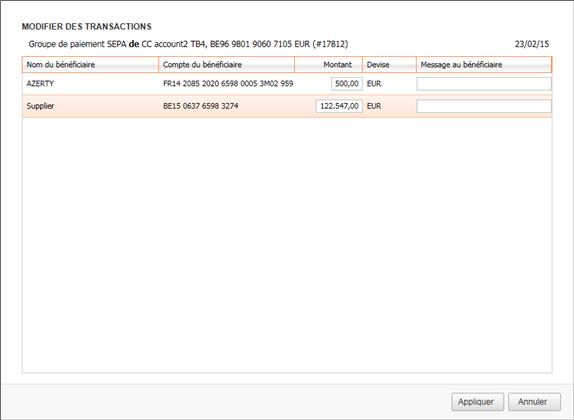
Task: Click the EUR currency cell for AZERTY
Action: pyautogui.click(x=374, y=84)
